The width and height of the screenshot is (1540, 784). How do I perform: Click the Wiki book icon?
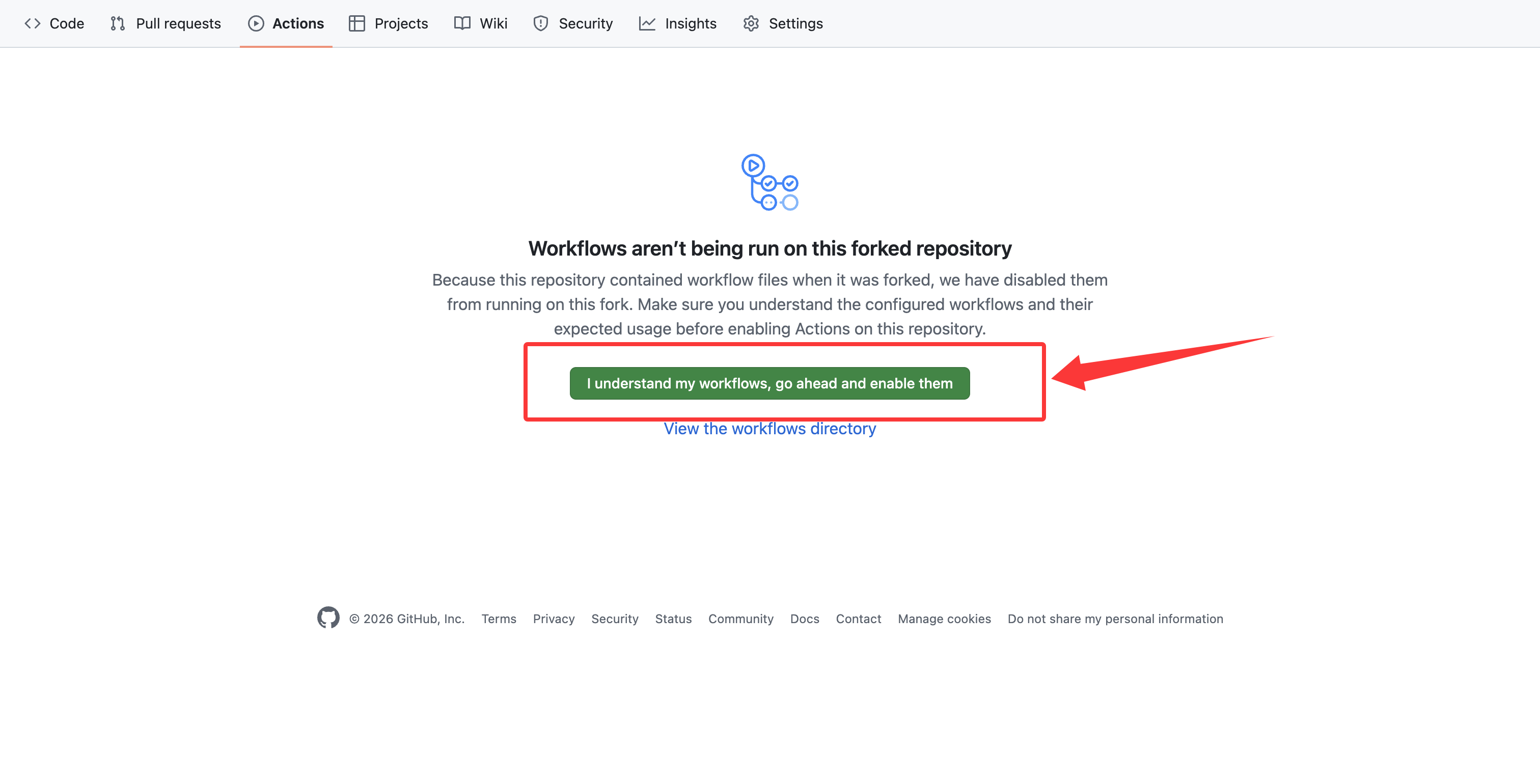(x=462, y=23)
